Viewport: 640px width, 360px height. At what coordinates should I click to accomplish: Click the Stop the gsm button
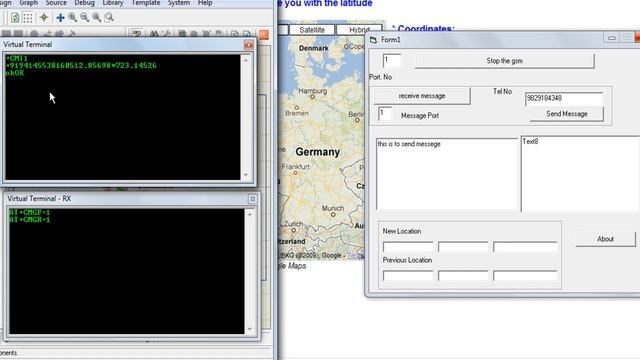click(504, 61)
